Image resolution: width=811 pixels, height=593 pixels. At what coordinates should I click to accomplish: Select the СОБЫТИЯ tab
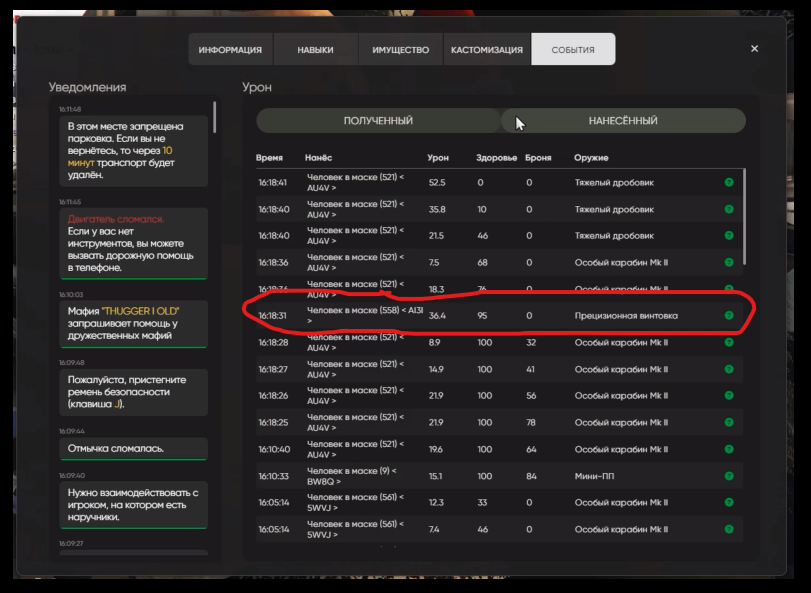pyautogui.click(x=573, y=50)
